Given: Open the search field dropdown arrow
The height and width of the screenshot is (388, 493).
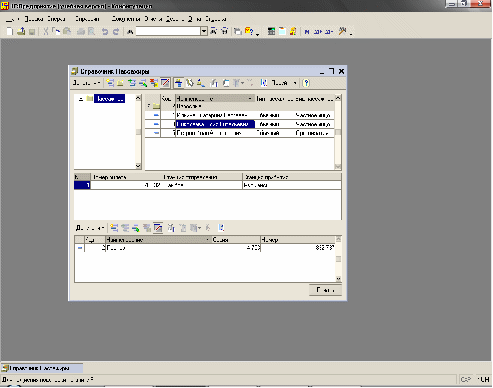Looking at the screenshot, I should coord(204,31).
